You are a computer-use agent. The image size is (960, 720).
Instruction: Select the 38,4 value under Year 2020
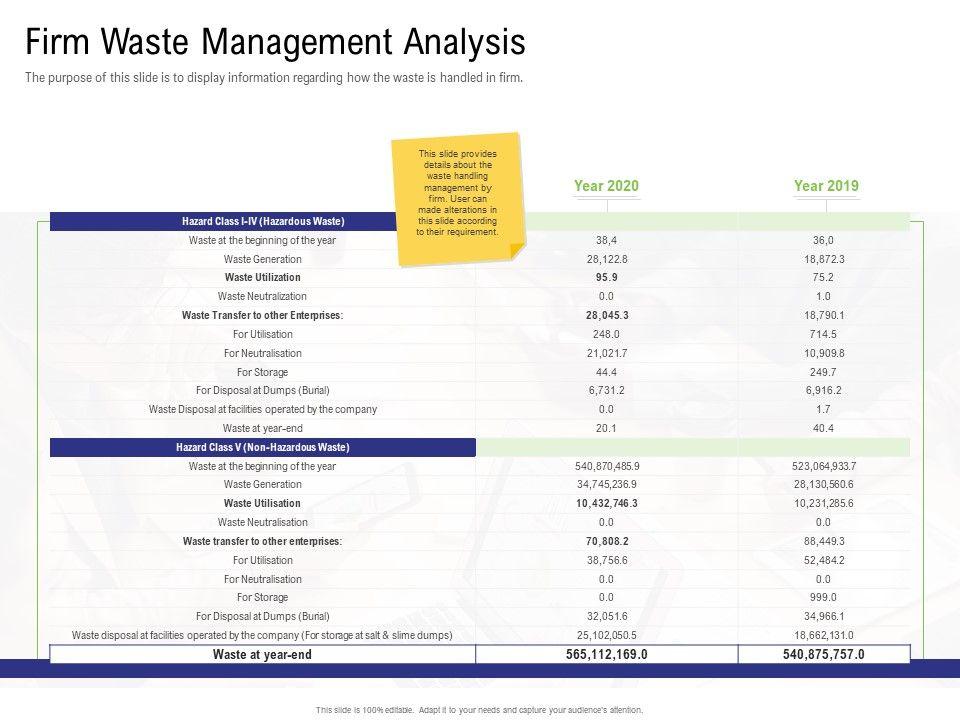click(x=606, y=240)
